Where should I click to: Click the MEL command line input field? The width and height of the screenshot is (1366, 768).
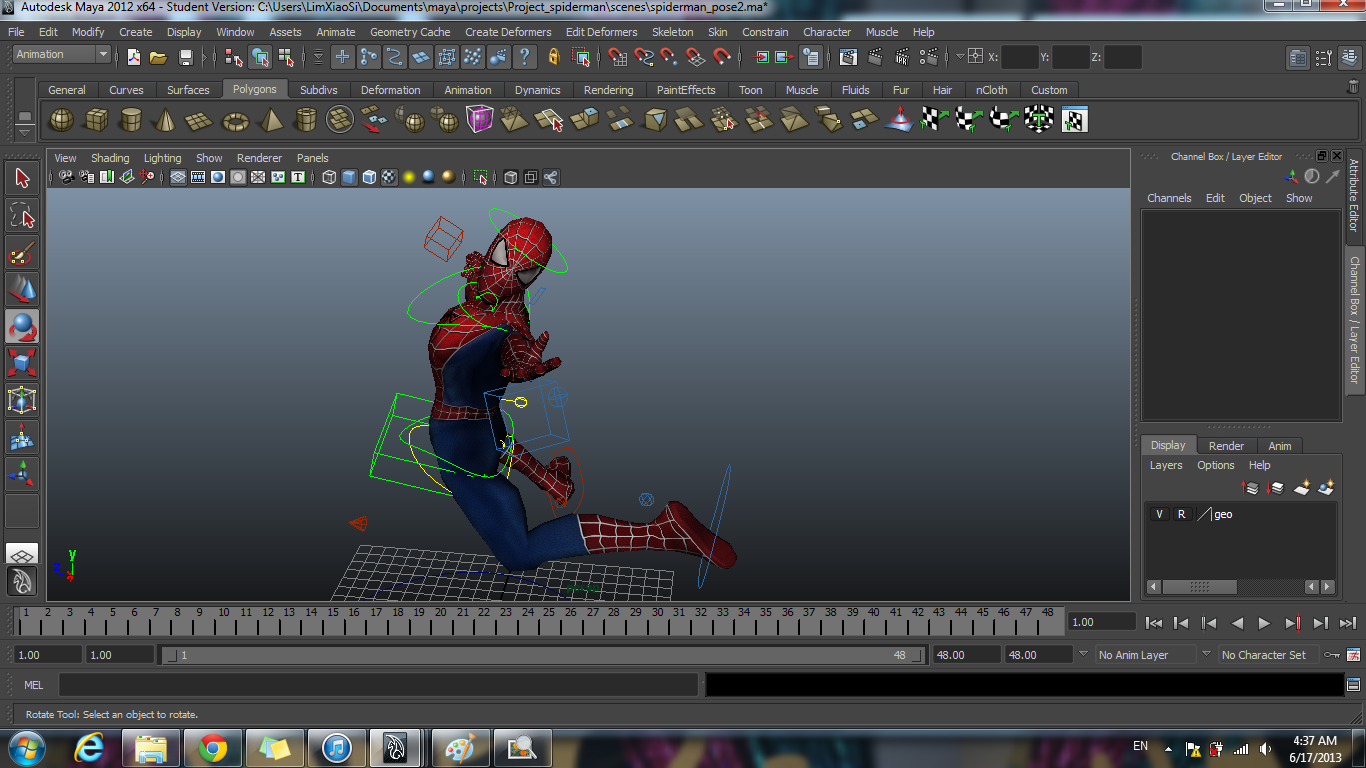[x=378, y=685]
